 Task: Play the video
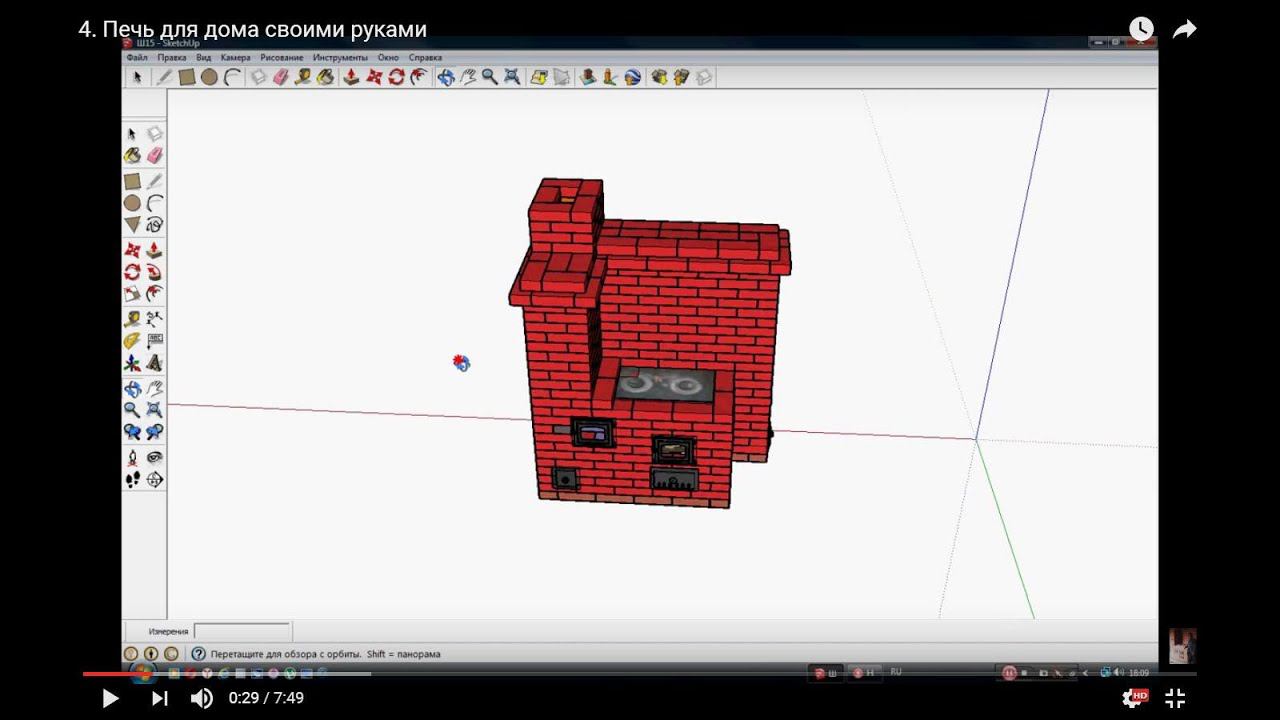coord(110,698)
